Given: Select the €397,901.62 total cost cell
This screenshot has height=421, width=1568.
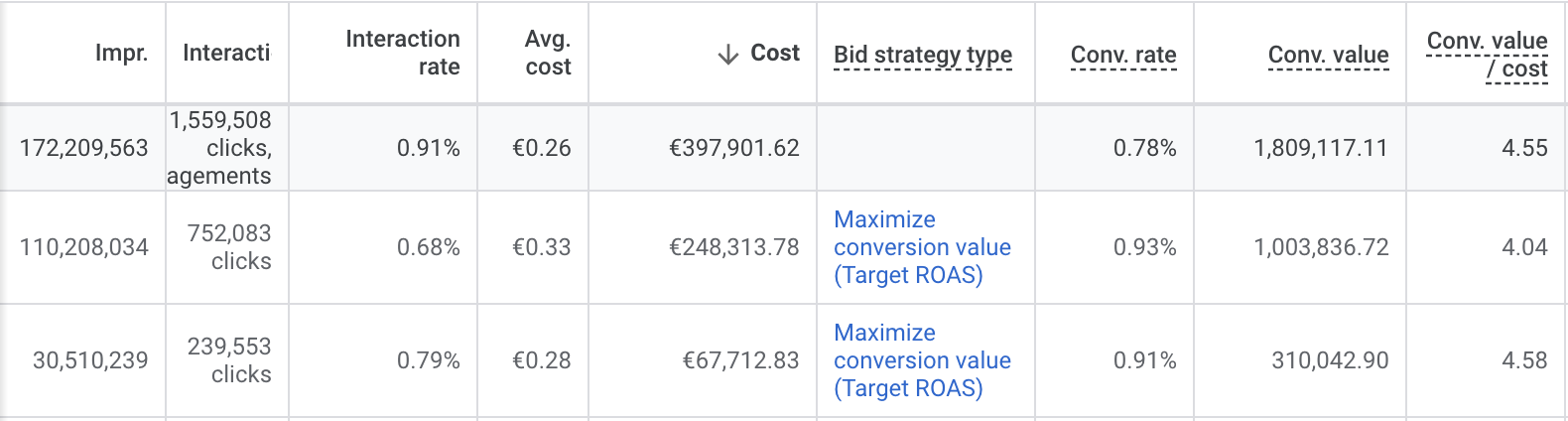Looking at the screenshot, I should pyautogui.click(x=733, y=148).
